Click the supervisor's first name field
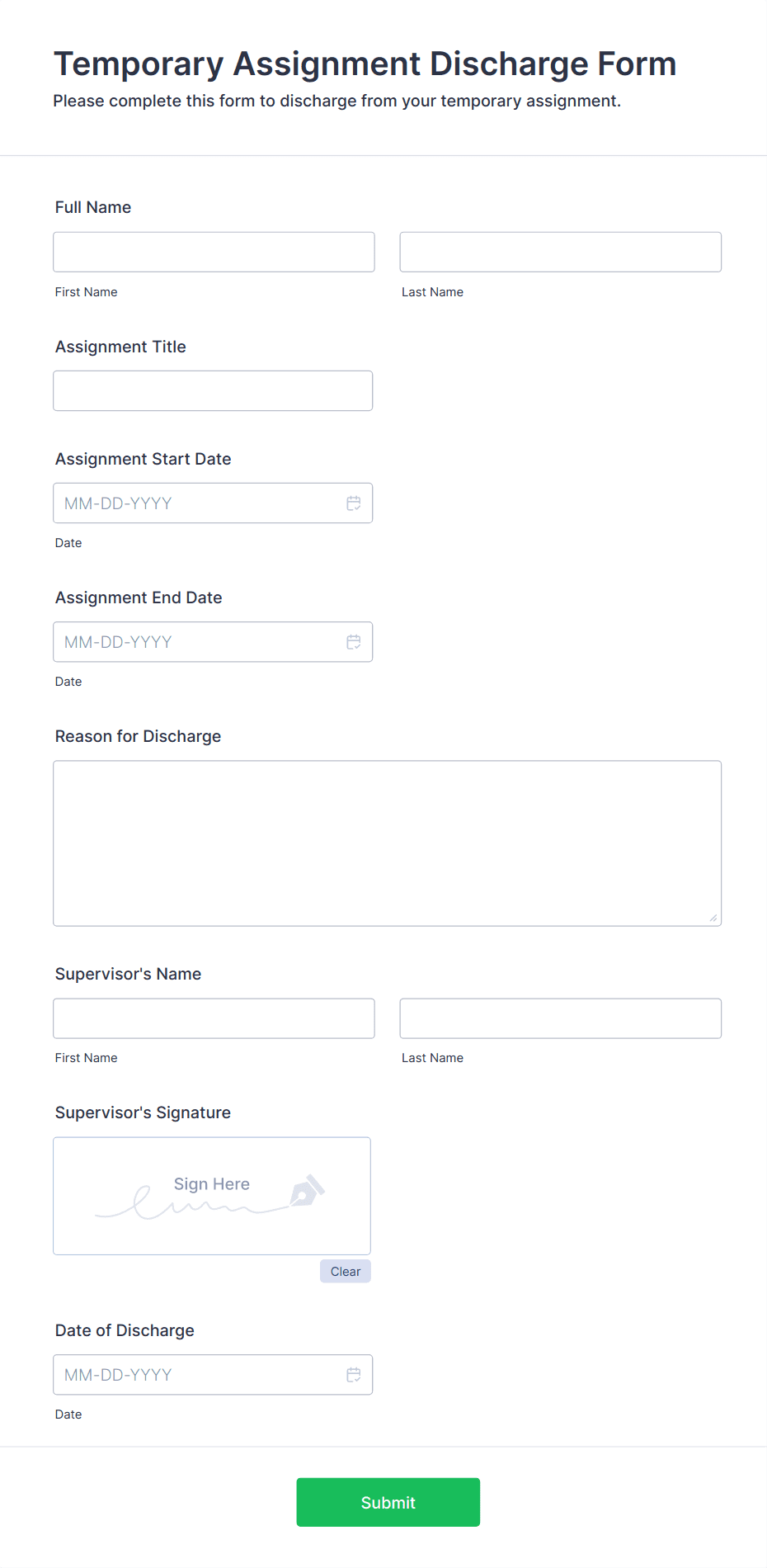The image size is (767, 1568). tap(214, 1019)
